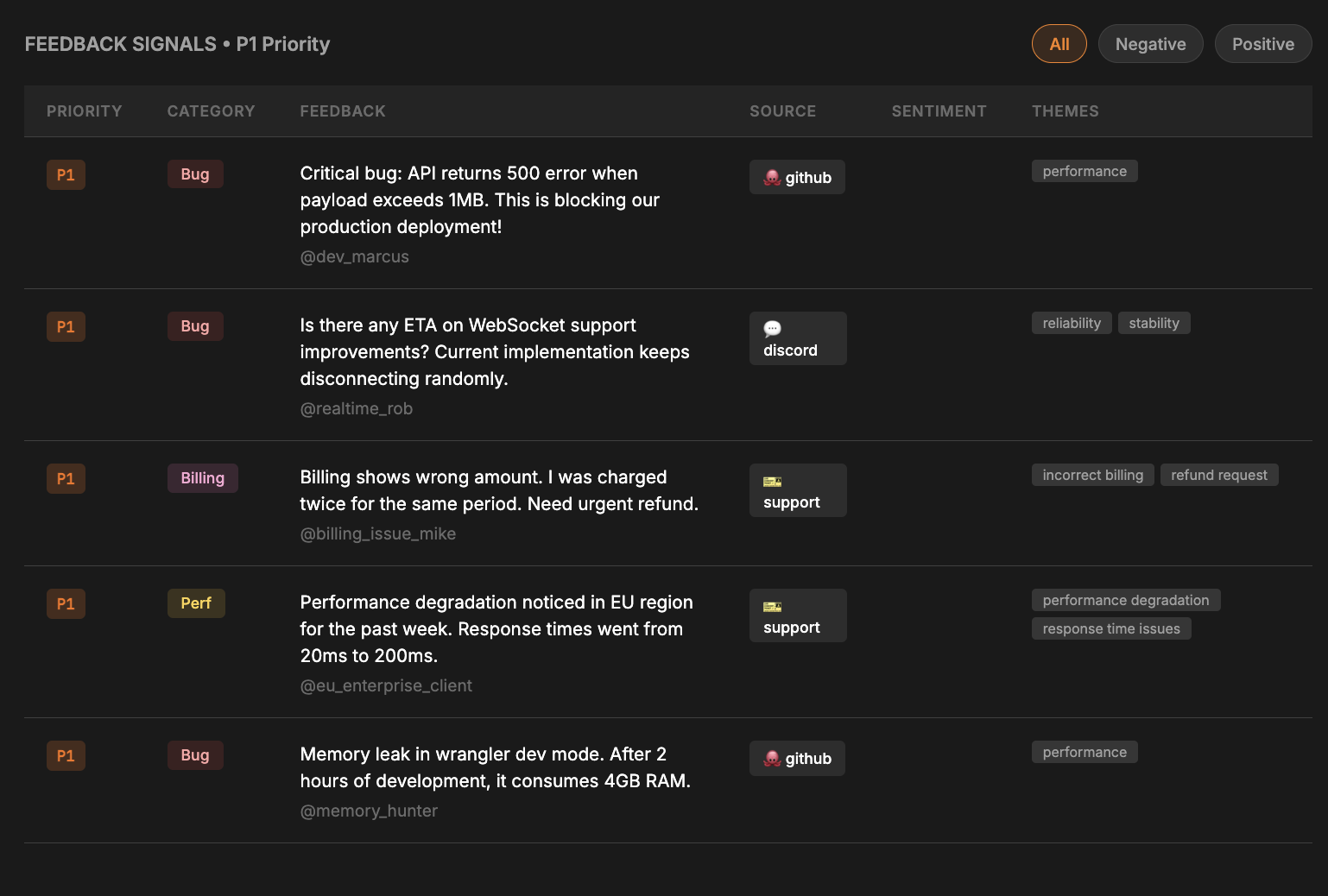1328x896 pixels.
Task: Click the SOURCE column header
Action: [x=782, y=111]
